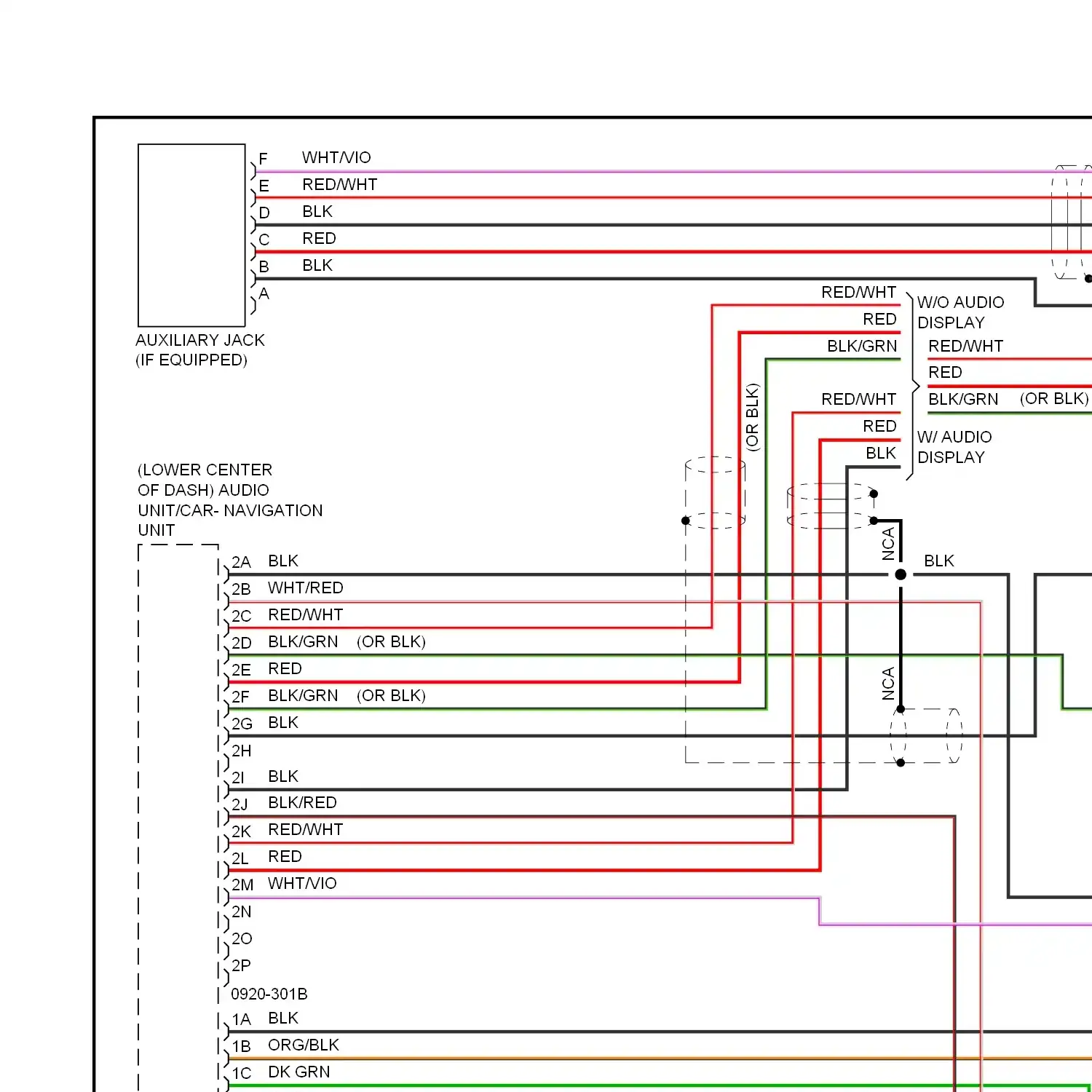Select pin 2A label
The width and height of the screenshot is (1092, 1092).
[241, 562]
